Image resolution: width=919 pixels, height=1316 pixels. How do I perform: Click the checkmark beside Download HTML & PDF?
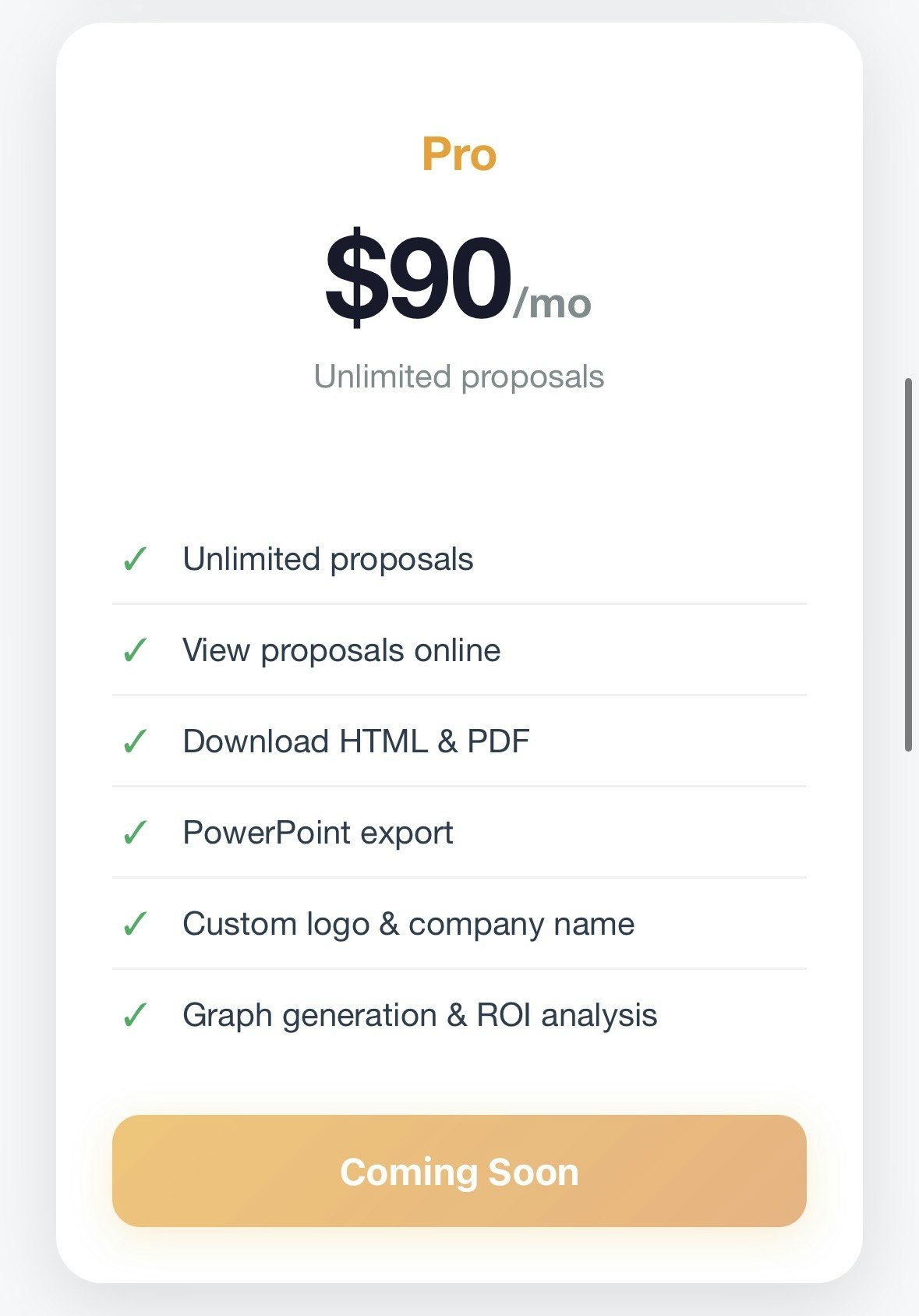pyautogui.click(x=137, y=741)
